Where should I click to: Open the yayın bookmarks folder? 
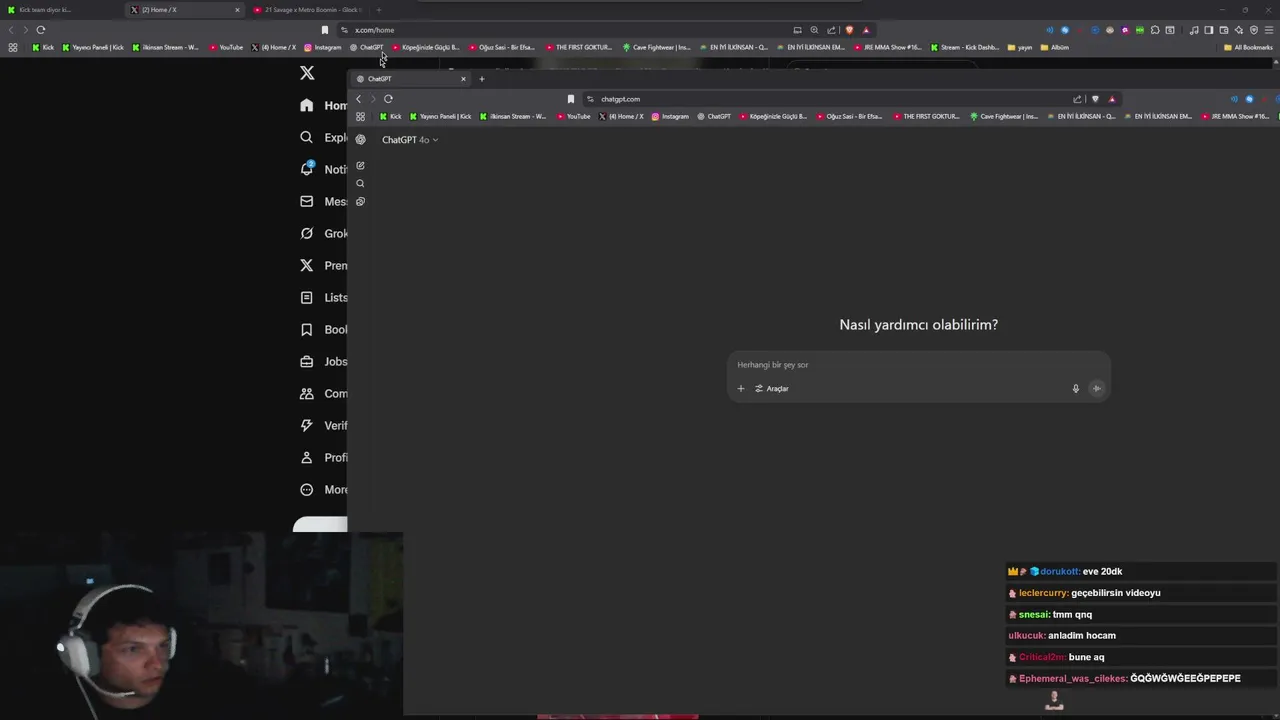point(1020,47)
